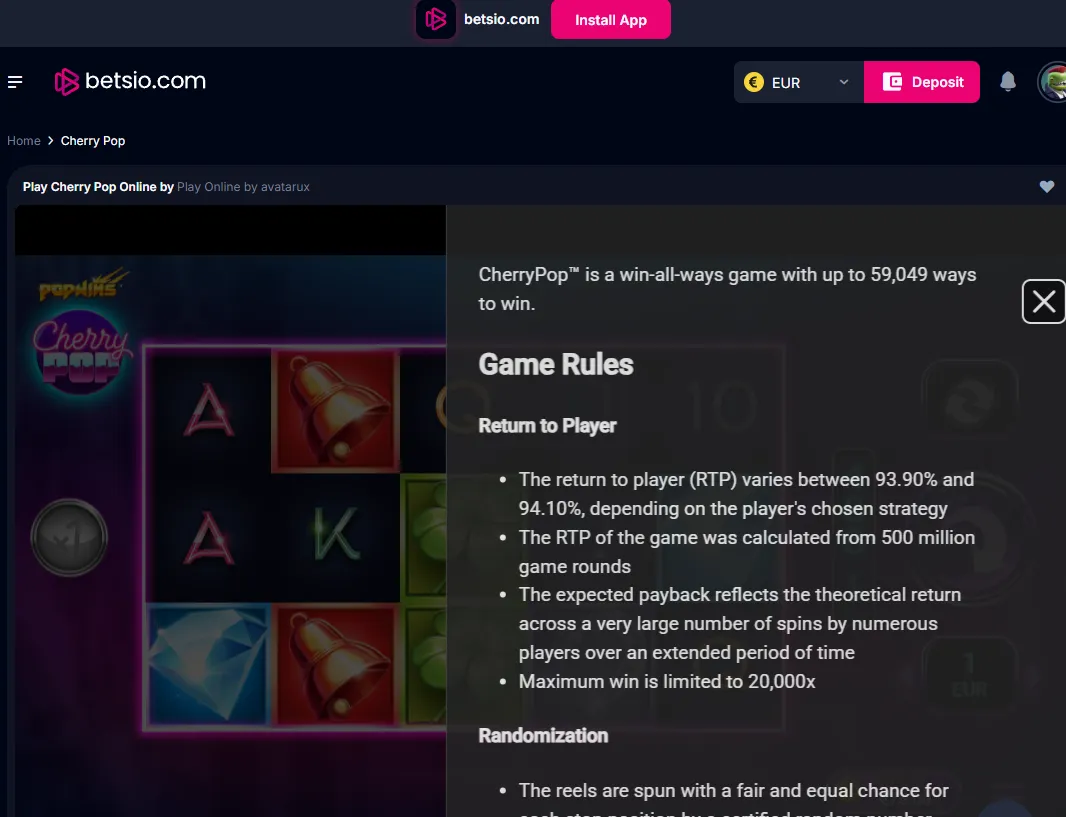
Task: Click the Install App button
Action: [611, 20]
